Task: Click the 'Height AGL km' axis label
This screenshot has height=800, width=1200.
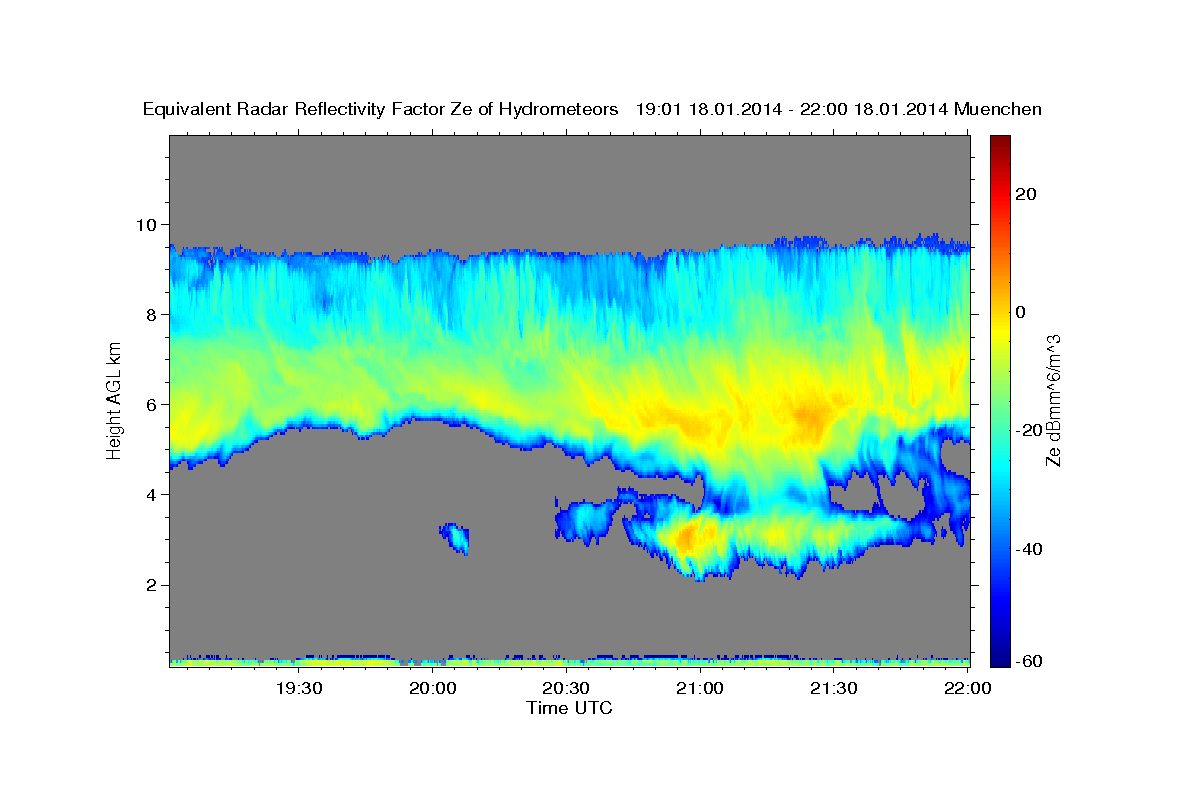Action: 114,399
